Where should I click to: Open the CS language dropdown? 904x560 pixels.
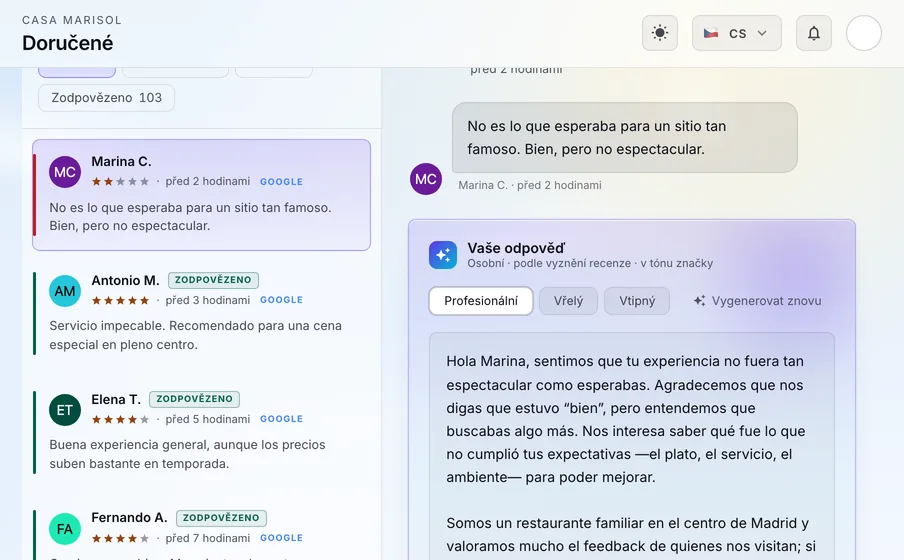click(x=737, y=33)
